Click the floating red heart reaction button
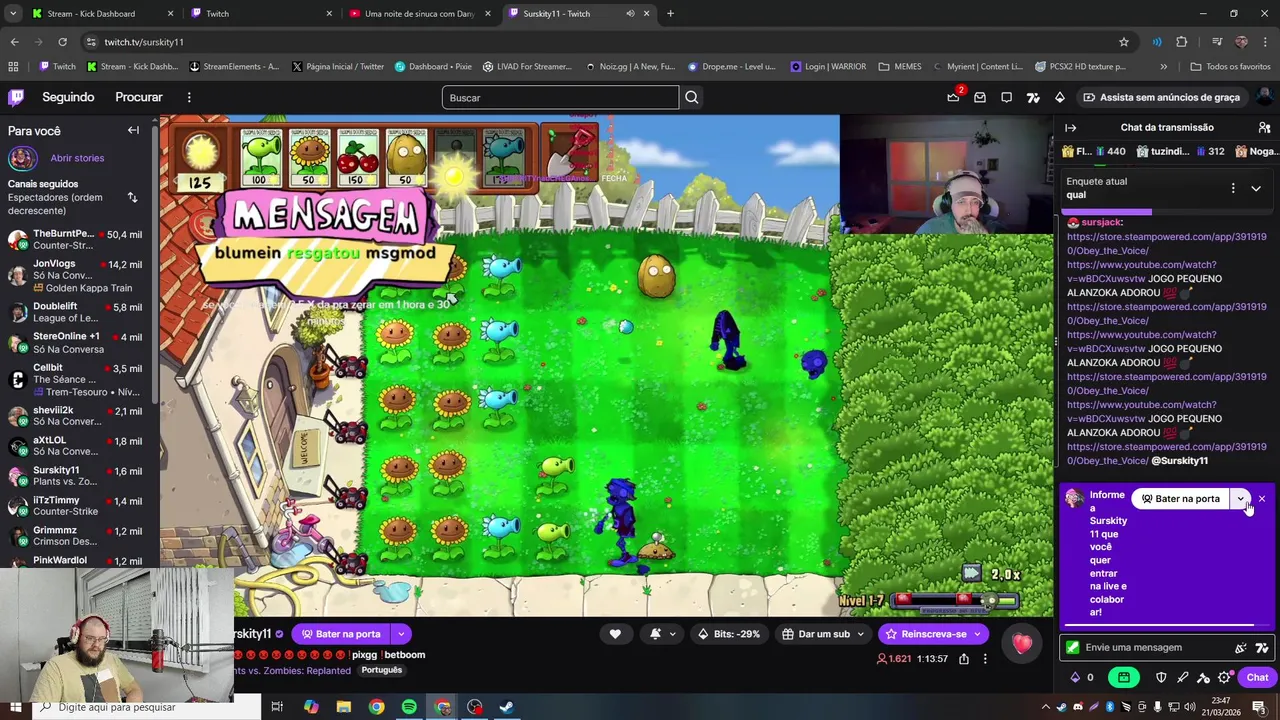Viewport: 1280px width, 720px height. [1022, 645]
